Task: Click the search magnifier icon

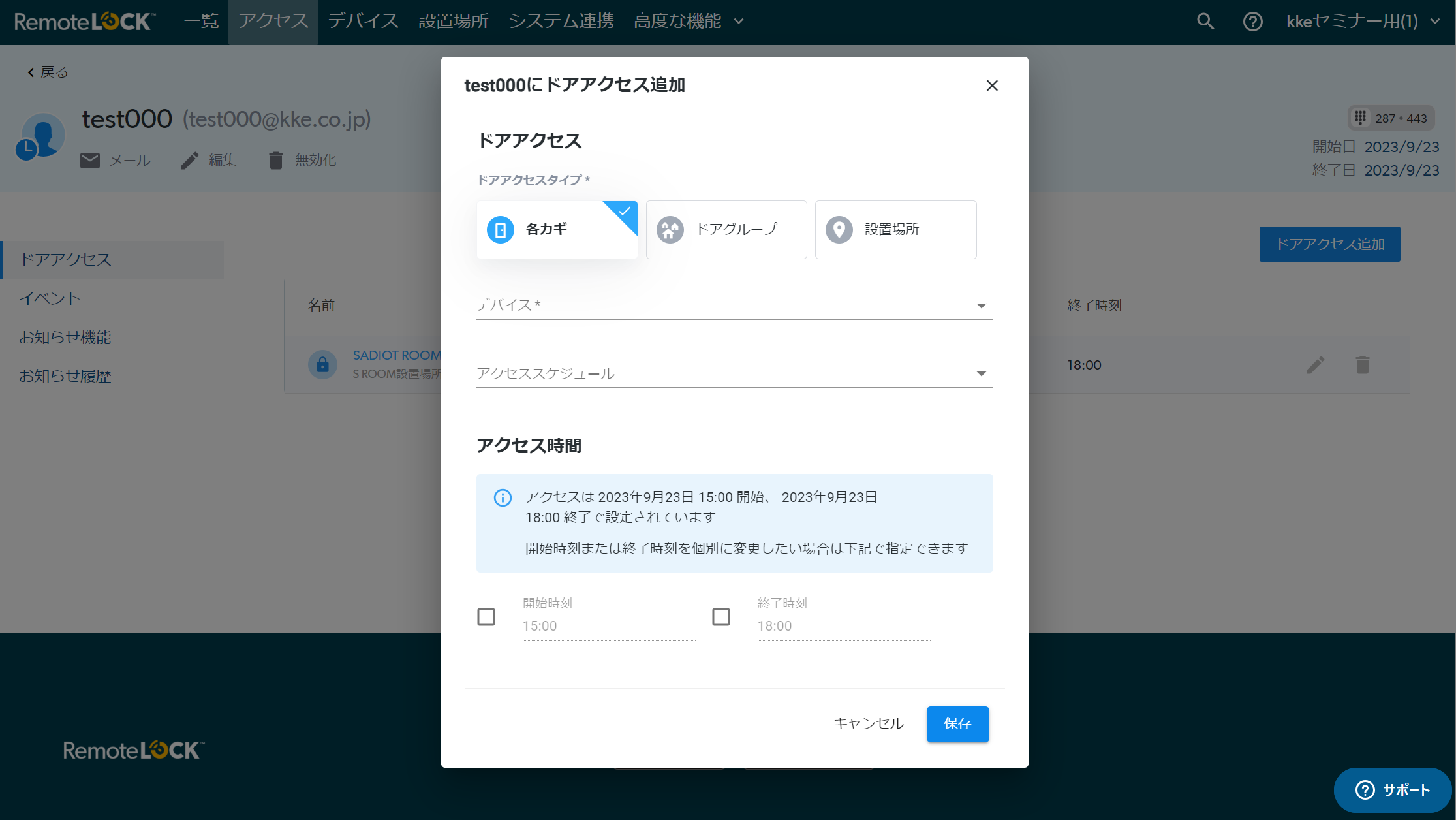Action: [x=1205, y=22]
